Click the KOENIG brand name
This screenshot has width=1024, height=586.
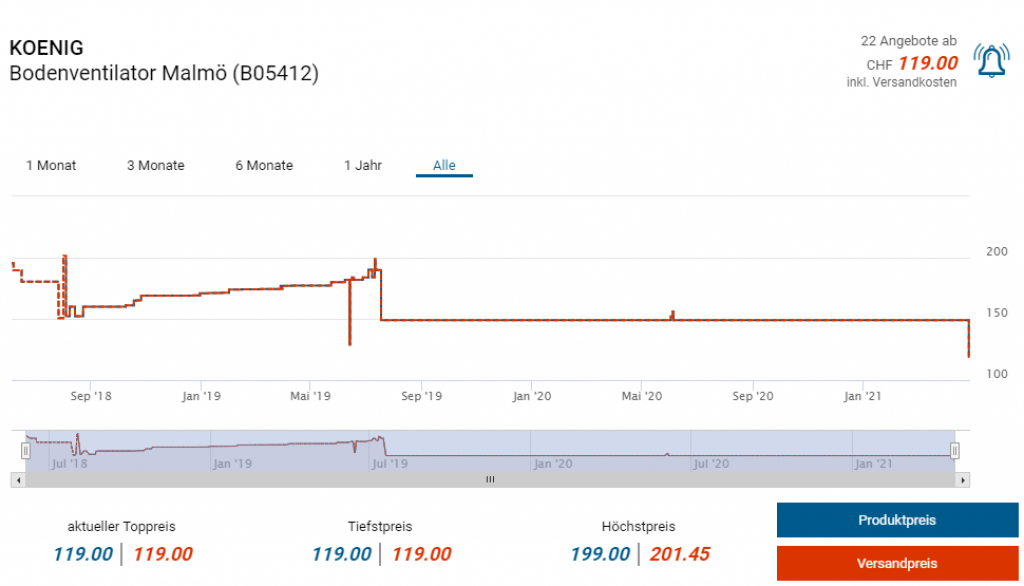tap(46, 47)
